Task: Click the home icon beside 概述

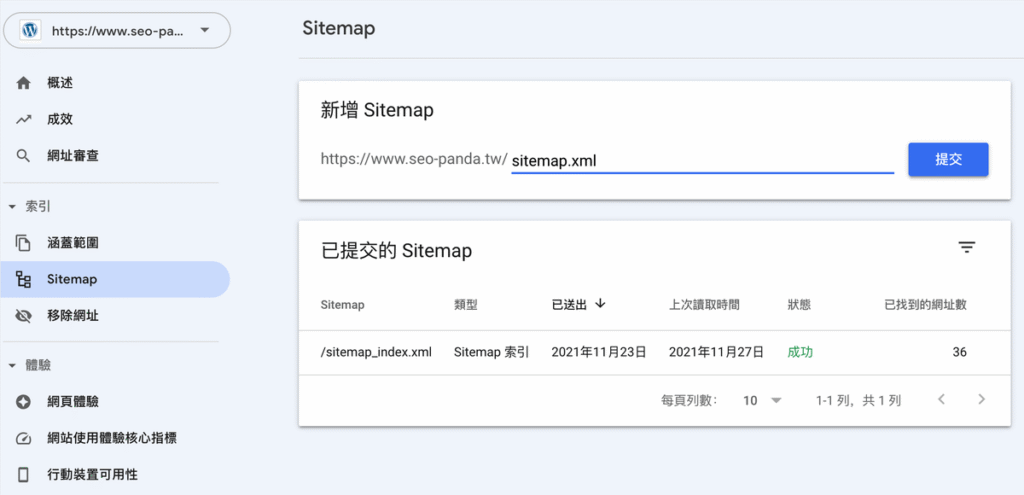Action: point(24,84)
